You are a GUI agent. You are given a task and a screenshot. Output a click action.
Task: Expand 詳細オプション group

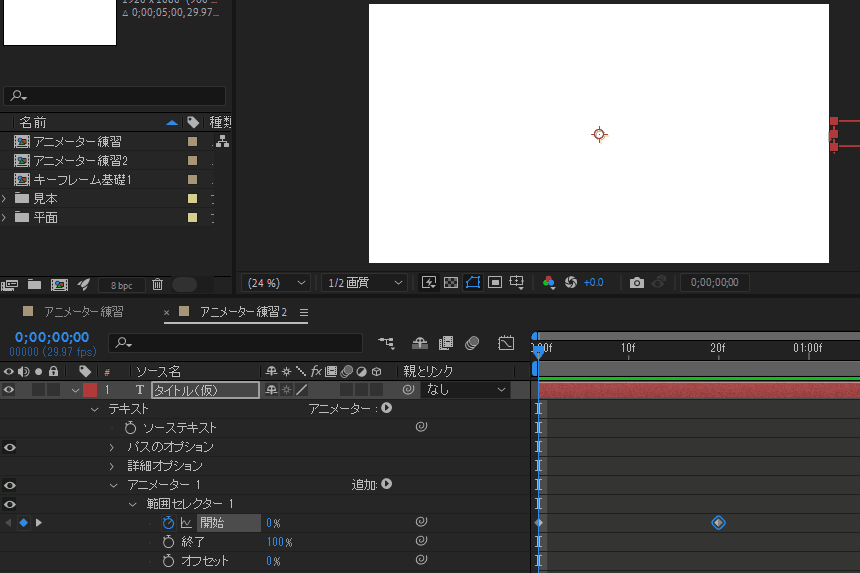pyautogui.click(x=112, y=466)
